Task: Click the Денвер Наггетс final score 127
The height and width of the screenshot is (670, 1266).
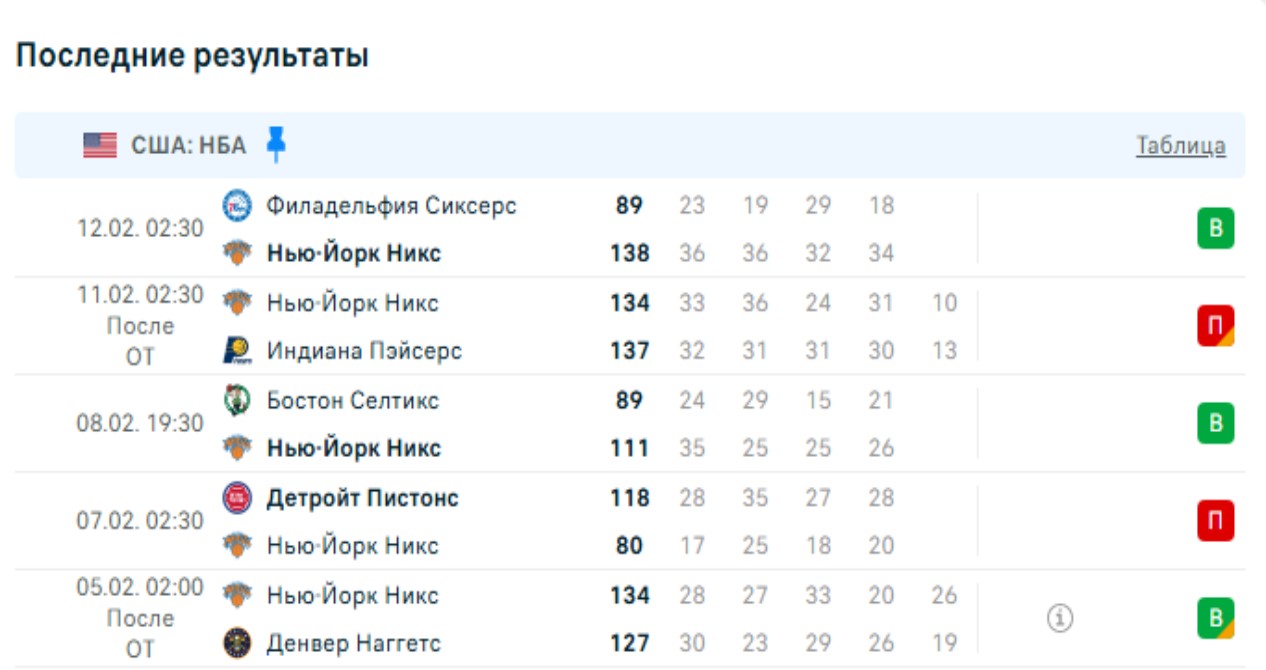Action: 630,643
